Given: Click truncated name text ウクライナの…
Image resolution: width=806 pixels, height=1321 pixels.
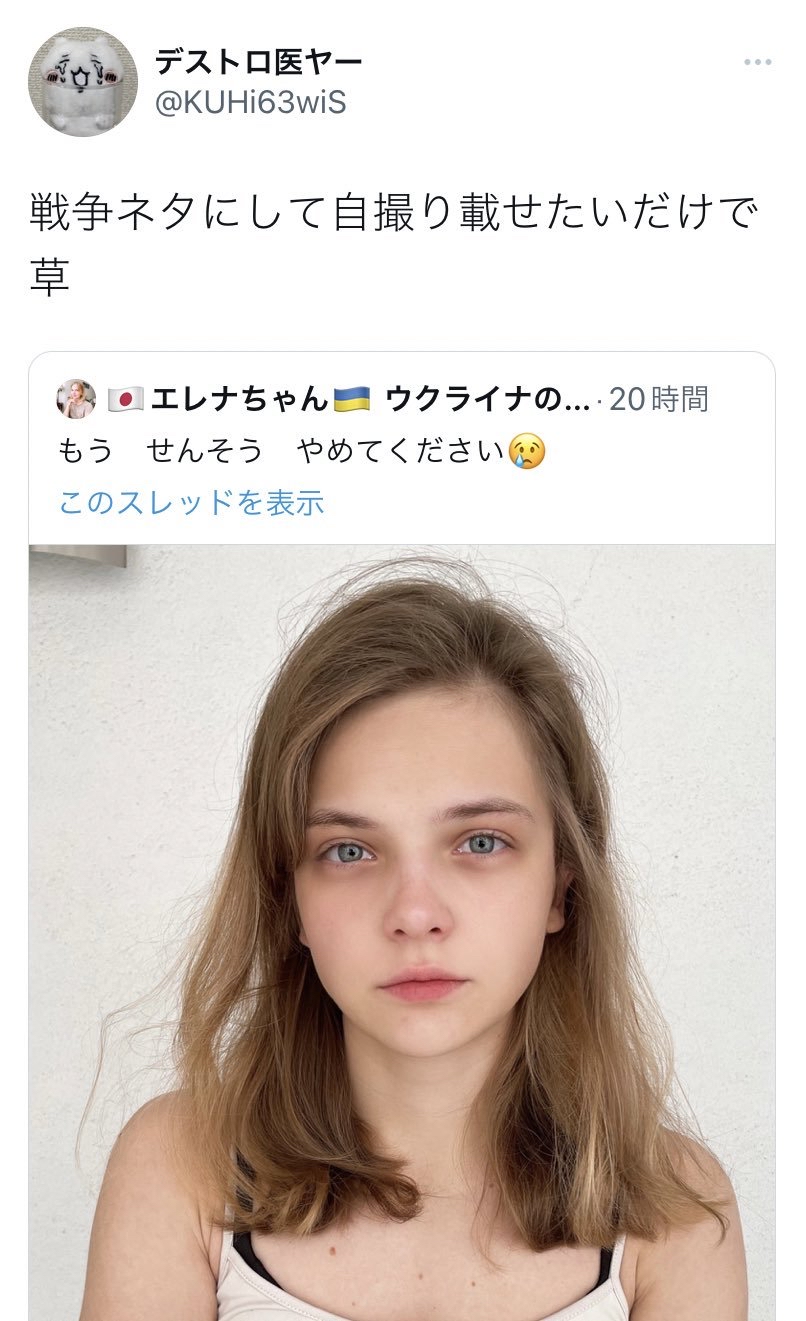Looking at the screenshot, I should click(x=487, y=399).
